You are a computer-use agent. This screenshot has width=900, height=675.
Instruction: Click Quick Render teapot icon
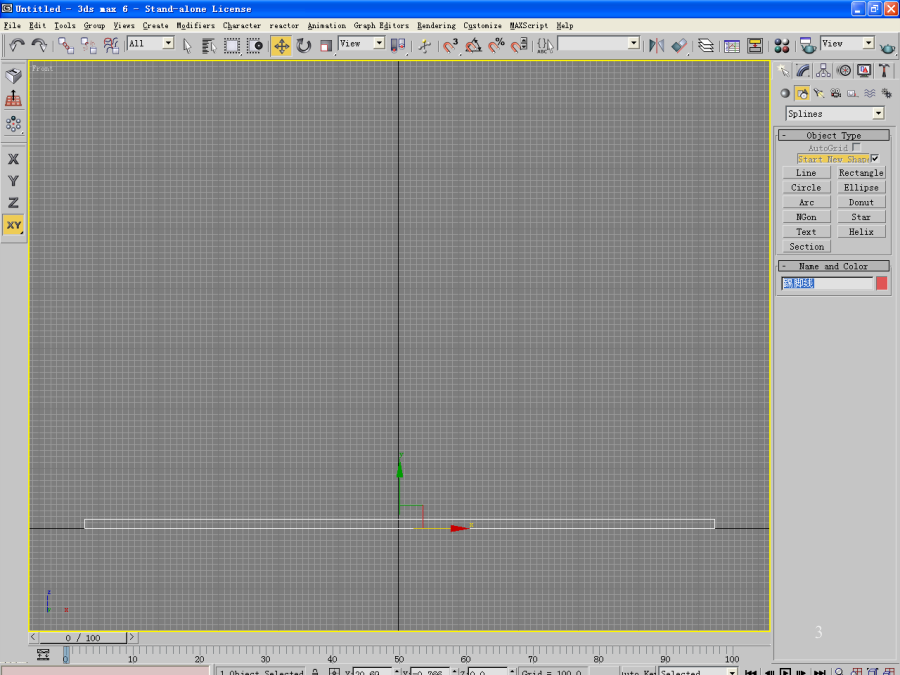887,46
